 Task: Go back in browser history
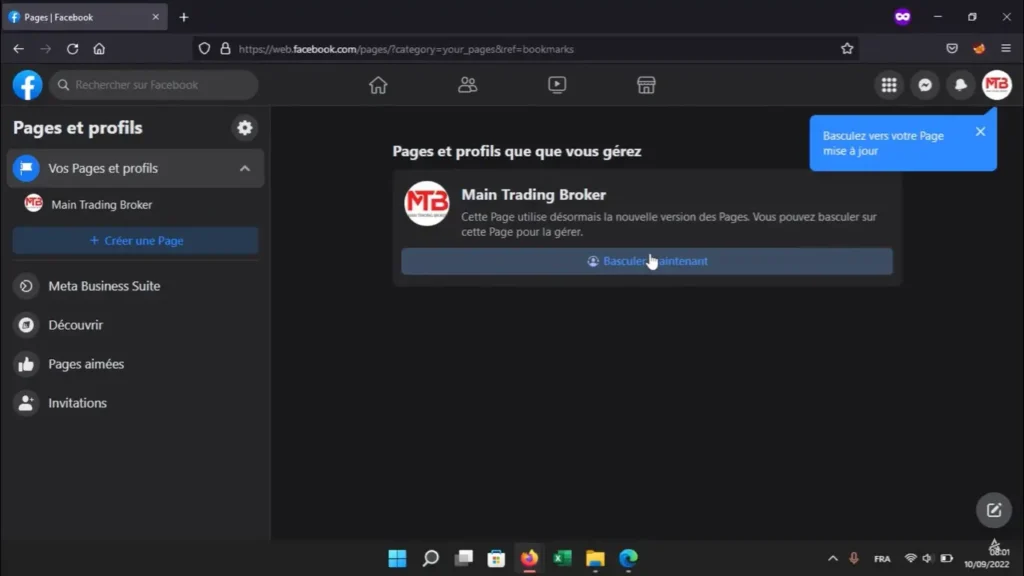[x=18, y=49]
